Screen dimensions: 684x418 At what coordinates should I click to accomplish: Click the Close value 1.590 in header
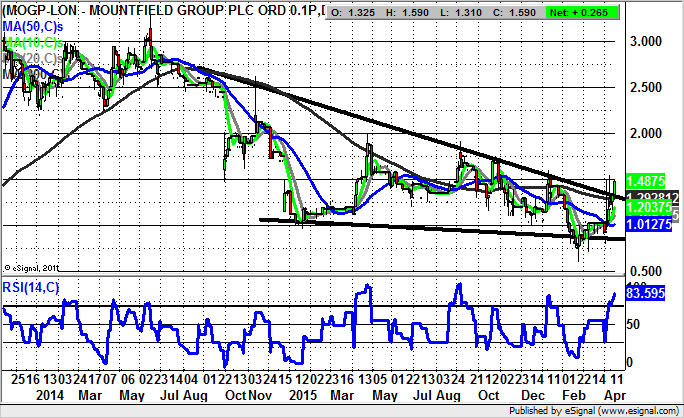click(x=519, y=12)
